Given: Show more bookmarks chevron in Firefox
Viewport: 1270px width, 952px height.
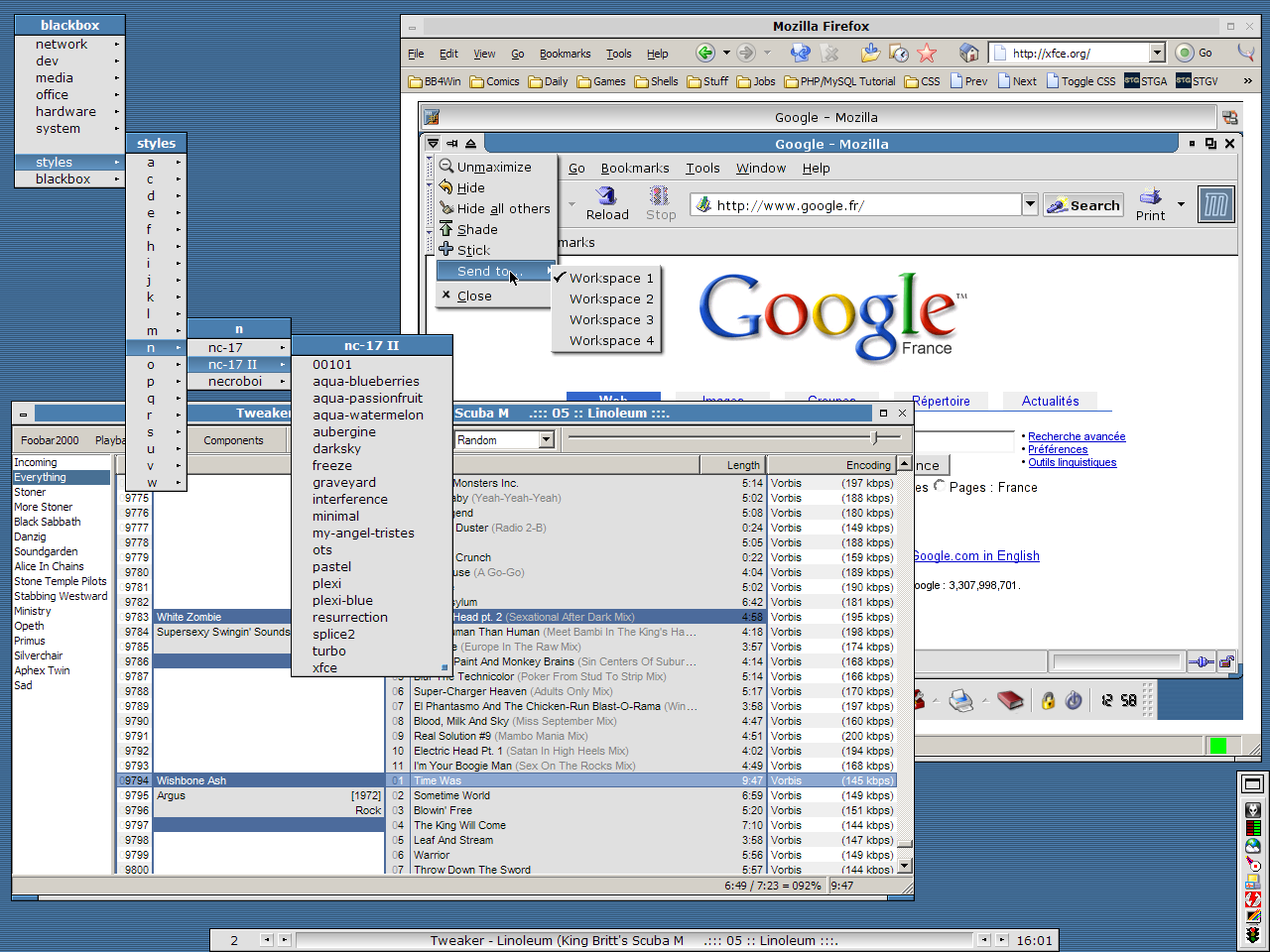Looking at the screenshot, I should tap(1247, 81).
